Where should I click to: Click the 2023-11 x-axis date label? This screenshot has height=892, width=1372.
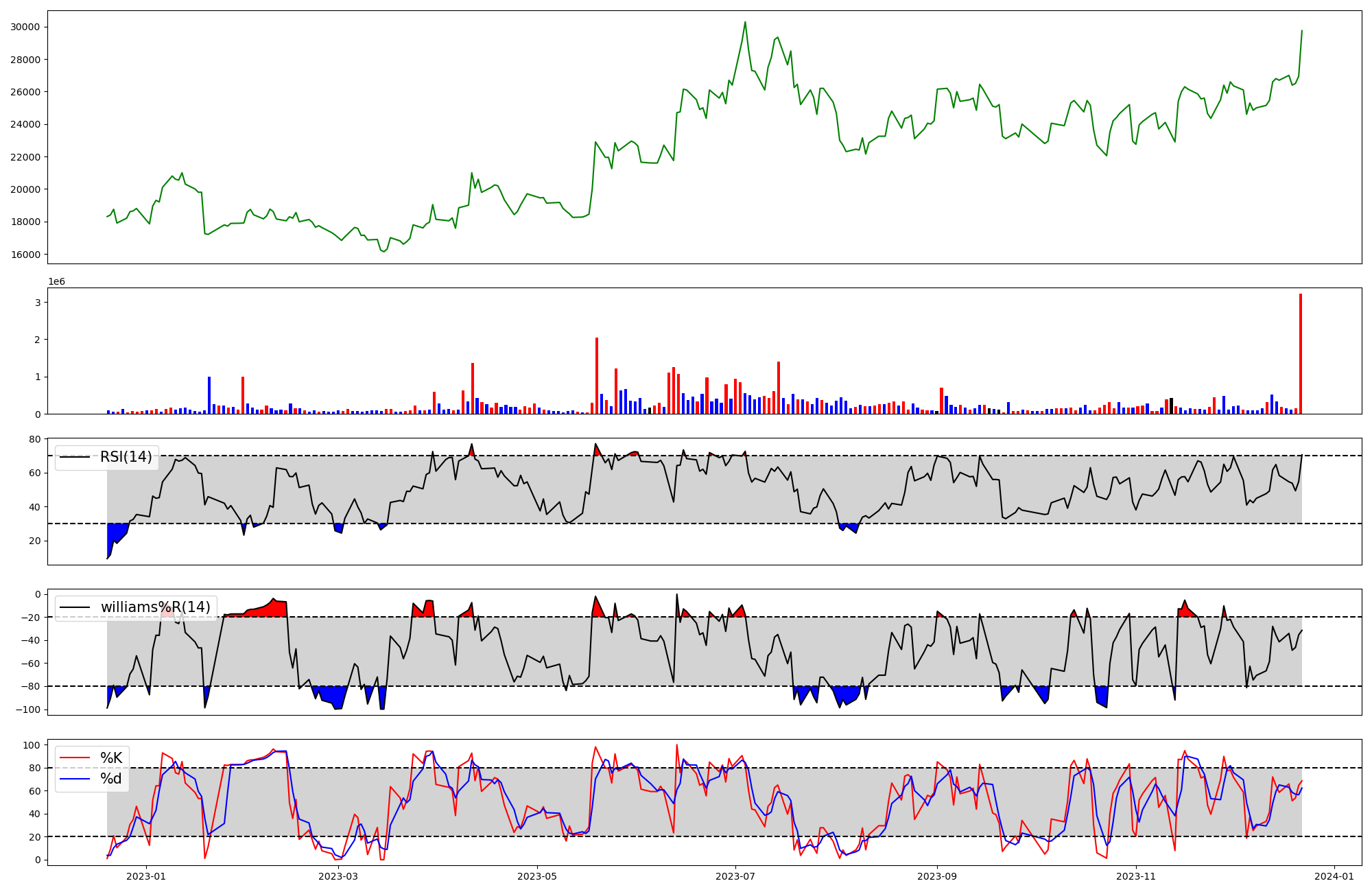pos(1136,876)
